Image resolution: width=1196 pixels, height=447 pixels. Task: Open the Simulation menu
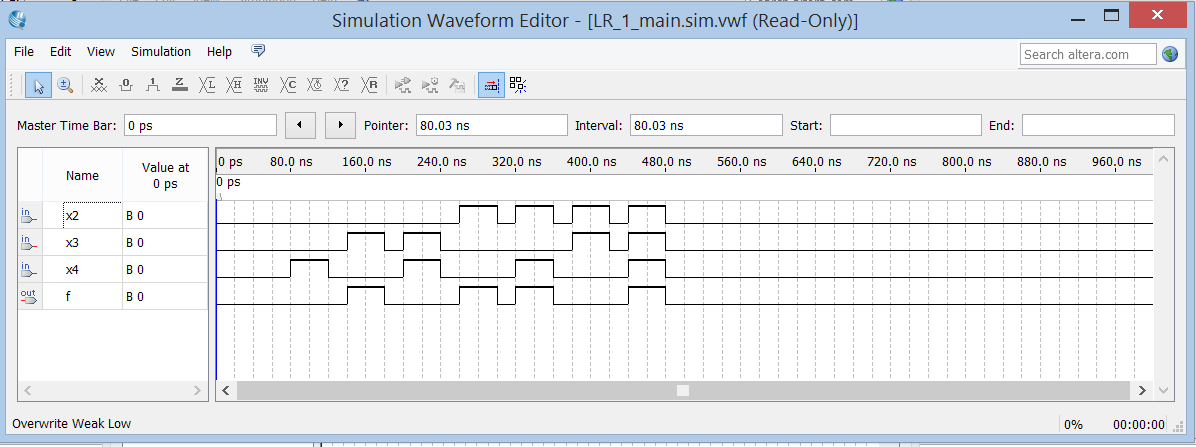[161, 52]
